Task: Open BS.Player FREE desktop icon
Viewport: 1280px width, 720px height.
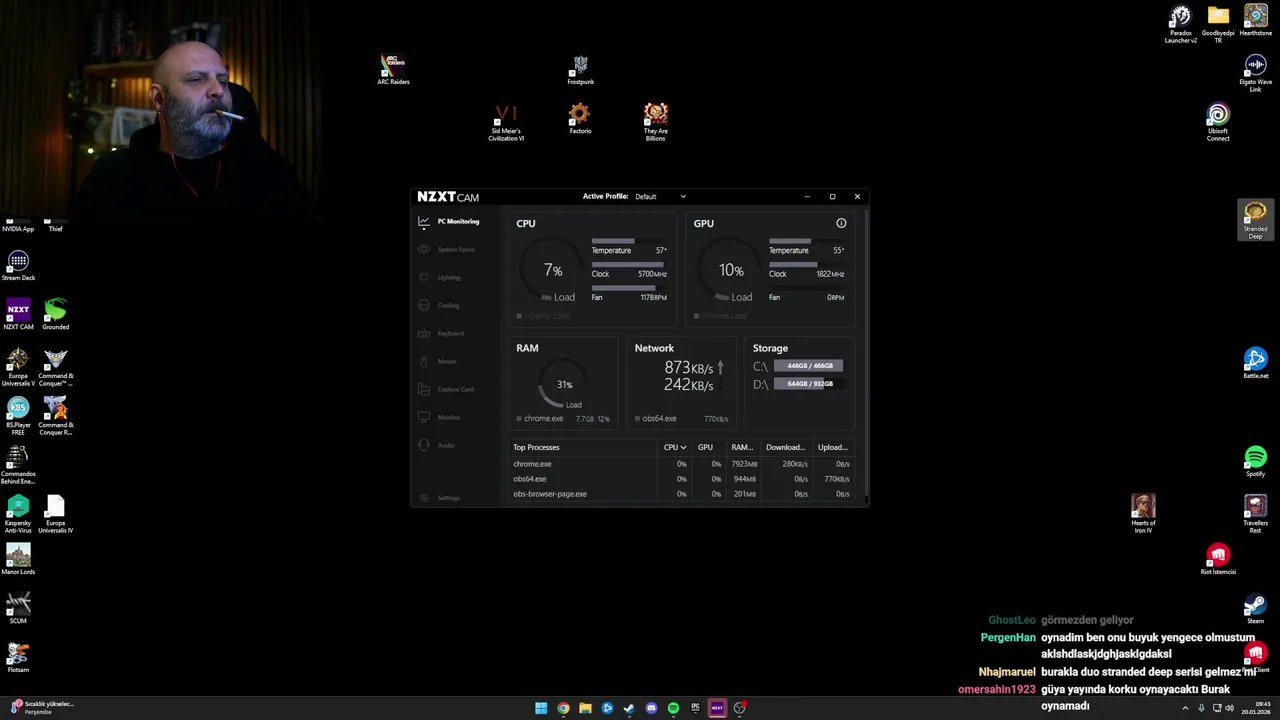Action: [18, 416]
